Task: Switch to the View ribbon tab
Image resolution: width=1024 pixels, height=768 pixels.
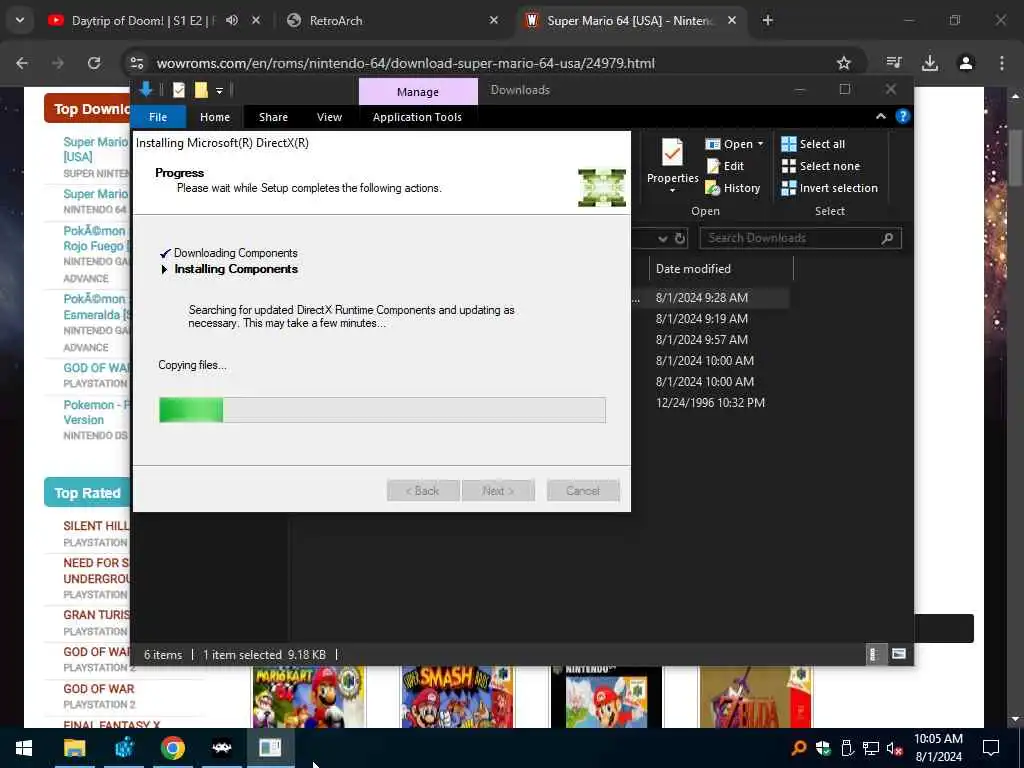Action: click(329, 117)
